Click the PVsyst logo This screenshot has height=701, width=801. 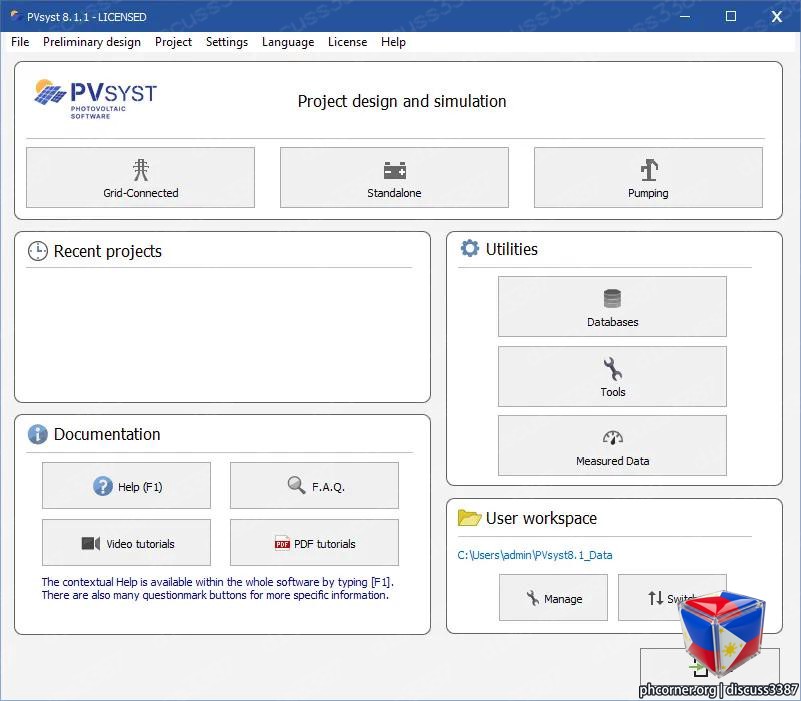[96, 99]
